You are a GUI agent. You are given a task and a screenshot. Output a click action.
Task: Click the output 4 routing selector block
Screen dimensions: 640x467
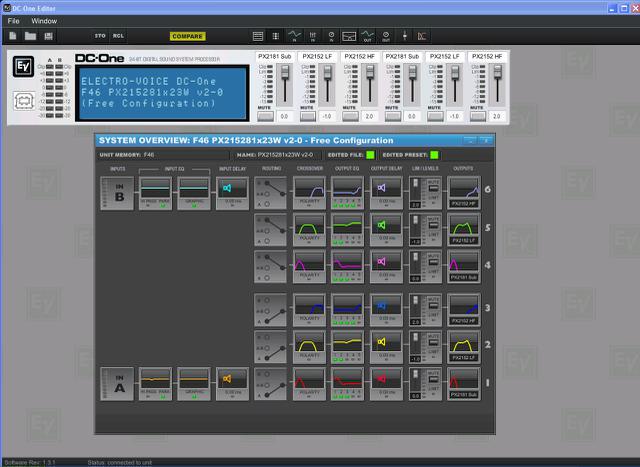[x=270, y=266]
